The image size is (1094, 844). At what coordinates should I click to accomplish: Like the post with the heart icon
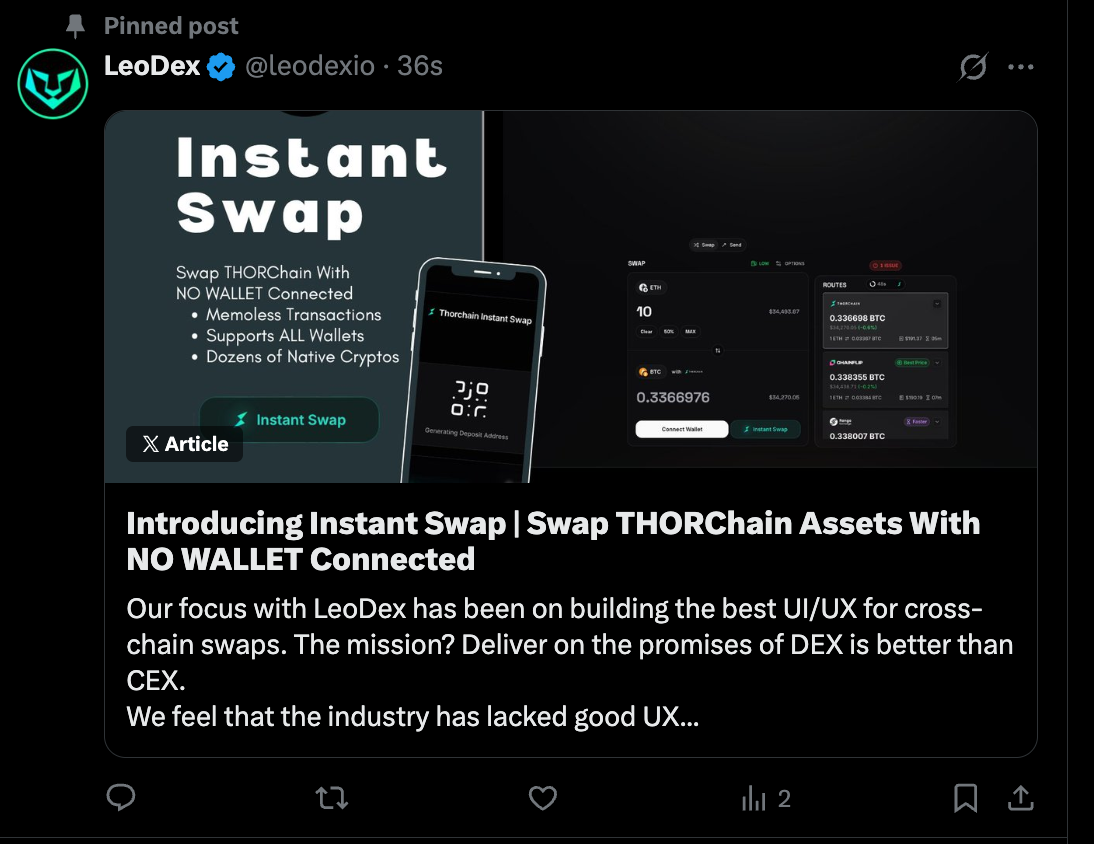coord(543,797)
